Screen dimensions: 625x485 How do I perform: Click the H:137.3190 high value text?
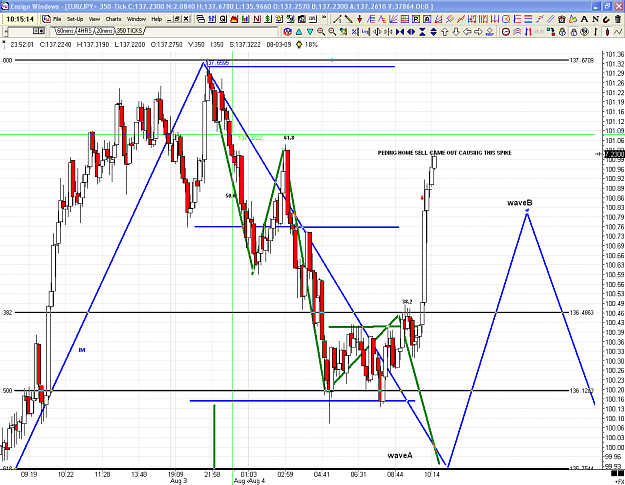93,45
